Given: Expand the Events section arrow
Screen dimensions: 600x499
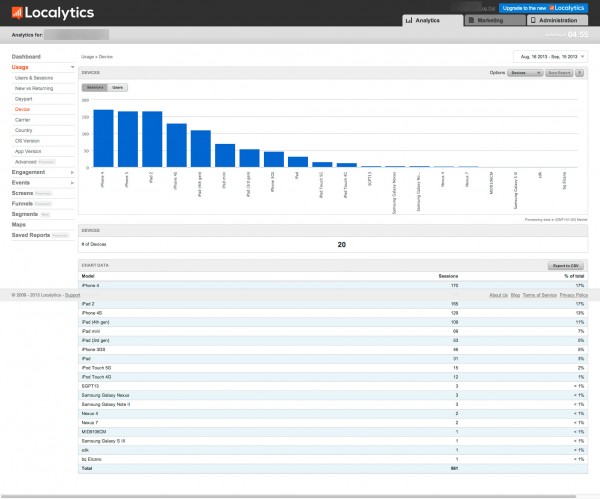Looking at the screenshot, I should tap(72, 183).
